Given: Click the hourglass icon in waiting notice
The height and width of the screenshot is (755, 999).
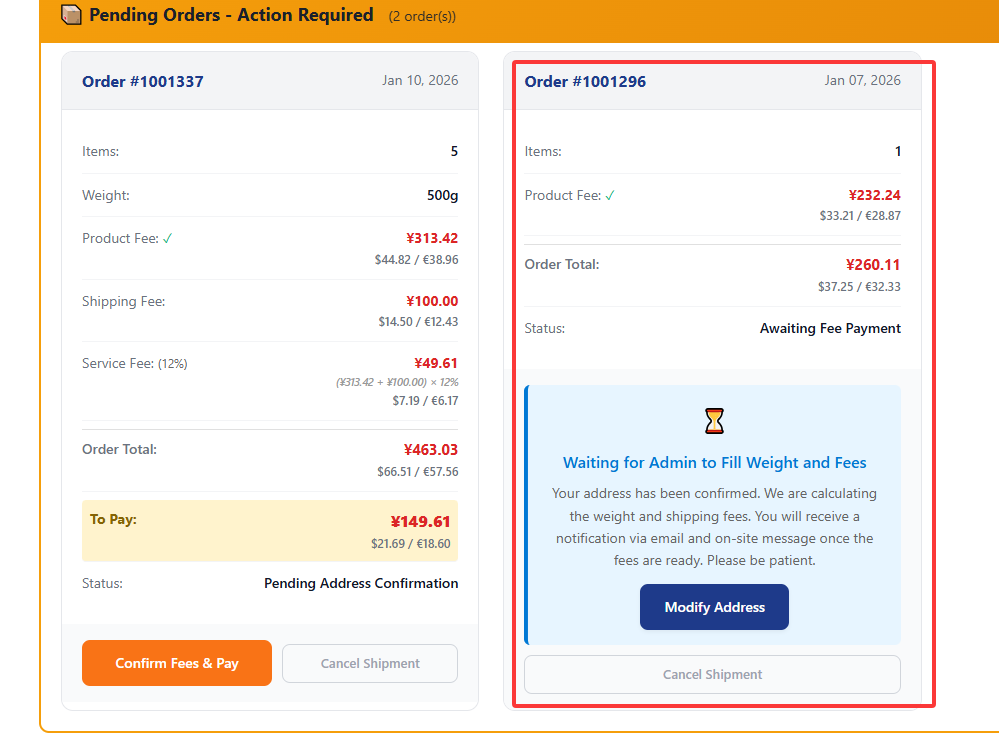Looking at the screenshot, I should point(714,421).
